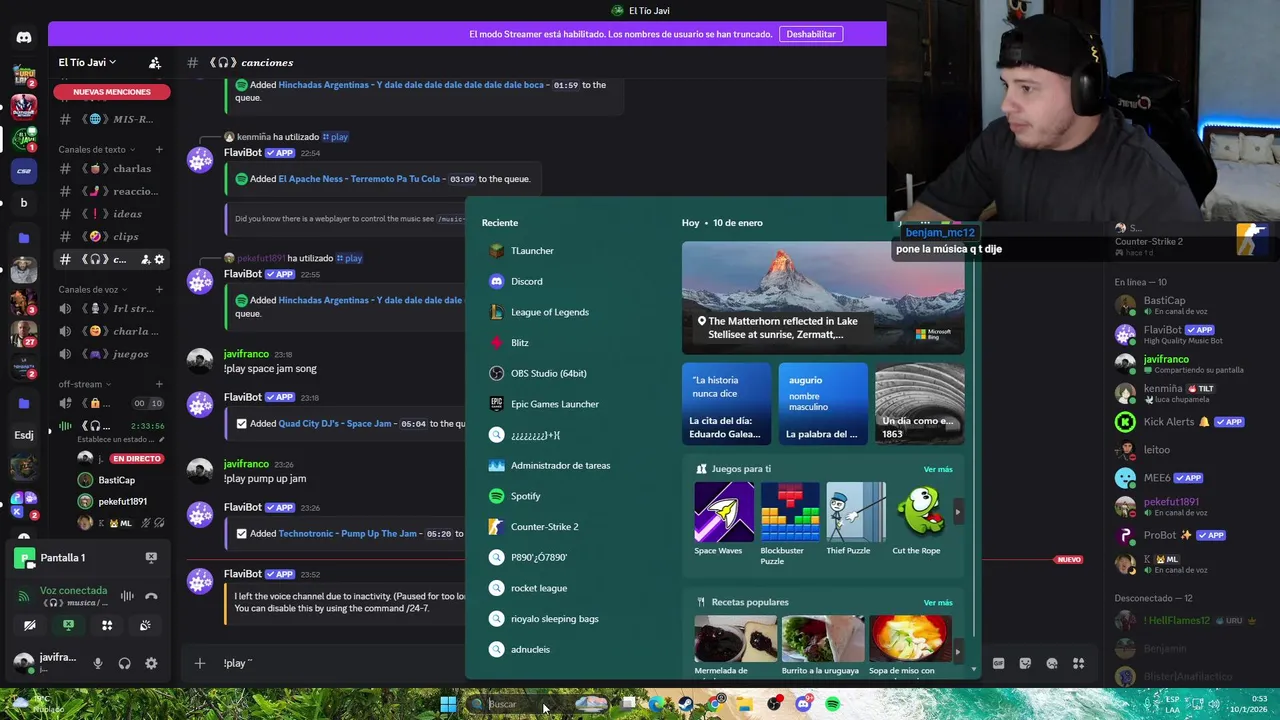The width and height of the screenshot is (1280, 720).
Task: Open Space Waves game tile
Action: coord(724,519)
